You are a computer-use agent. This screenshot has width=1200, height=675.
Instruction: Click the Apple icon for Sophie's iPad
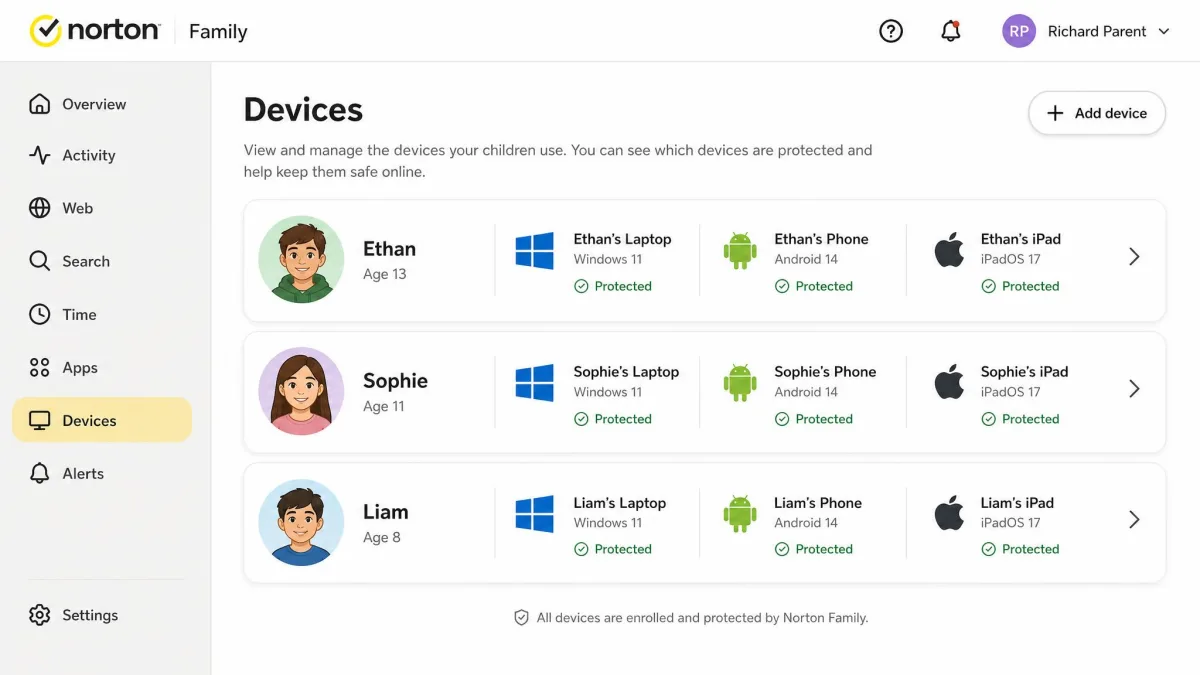[949, 382]
